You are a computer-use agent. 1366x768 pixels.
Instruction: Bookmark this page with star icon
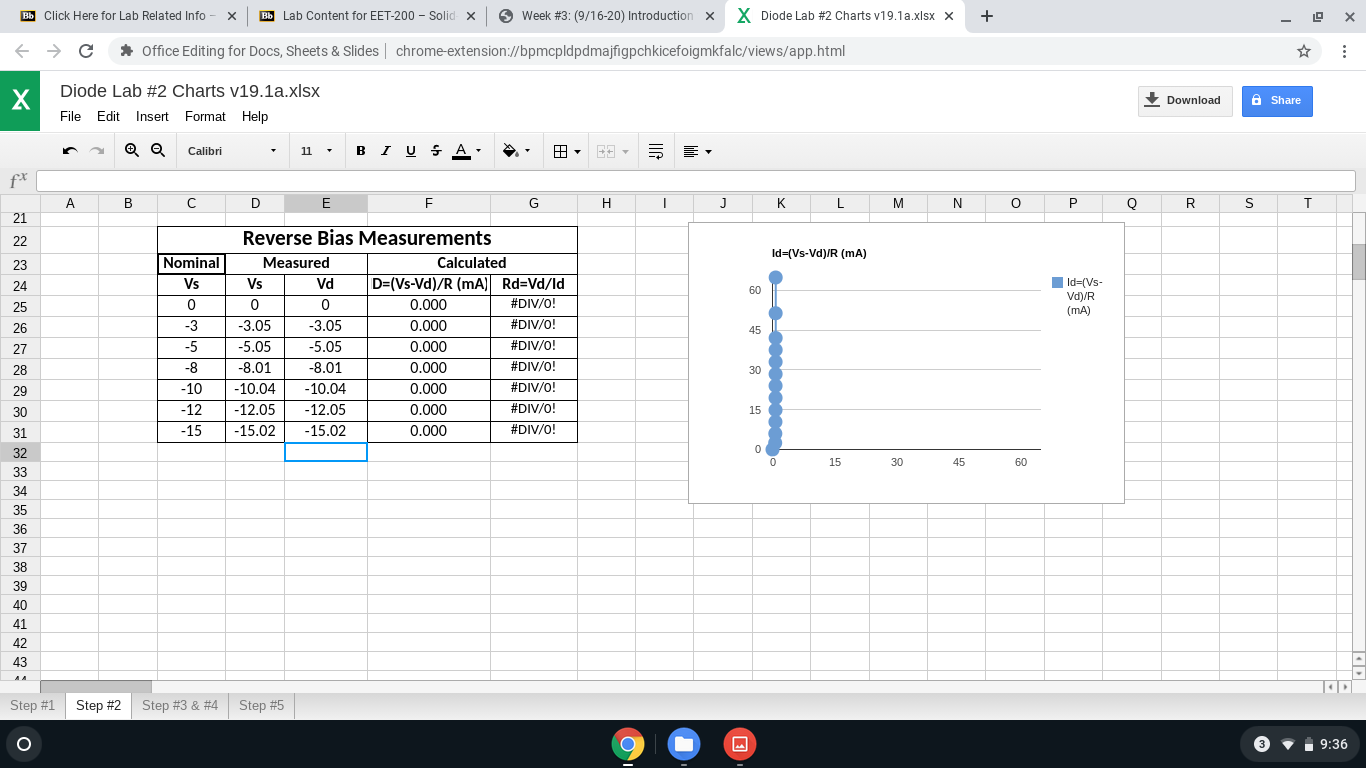(x=1303, y=51)
